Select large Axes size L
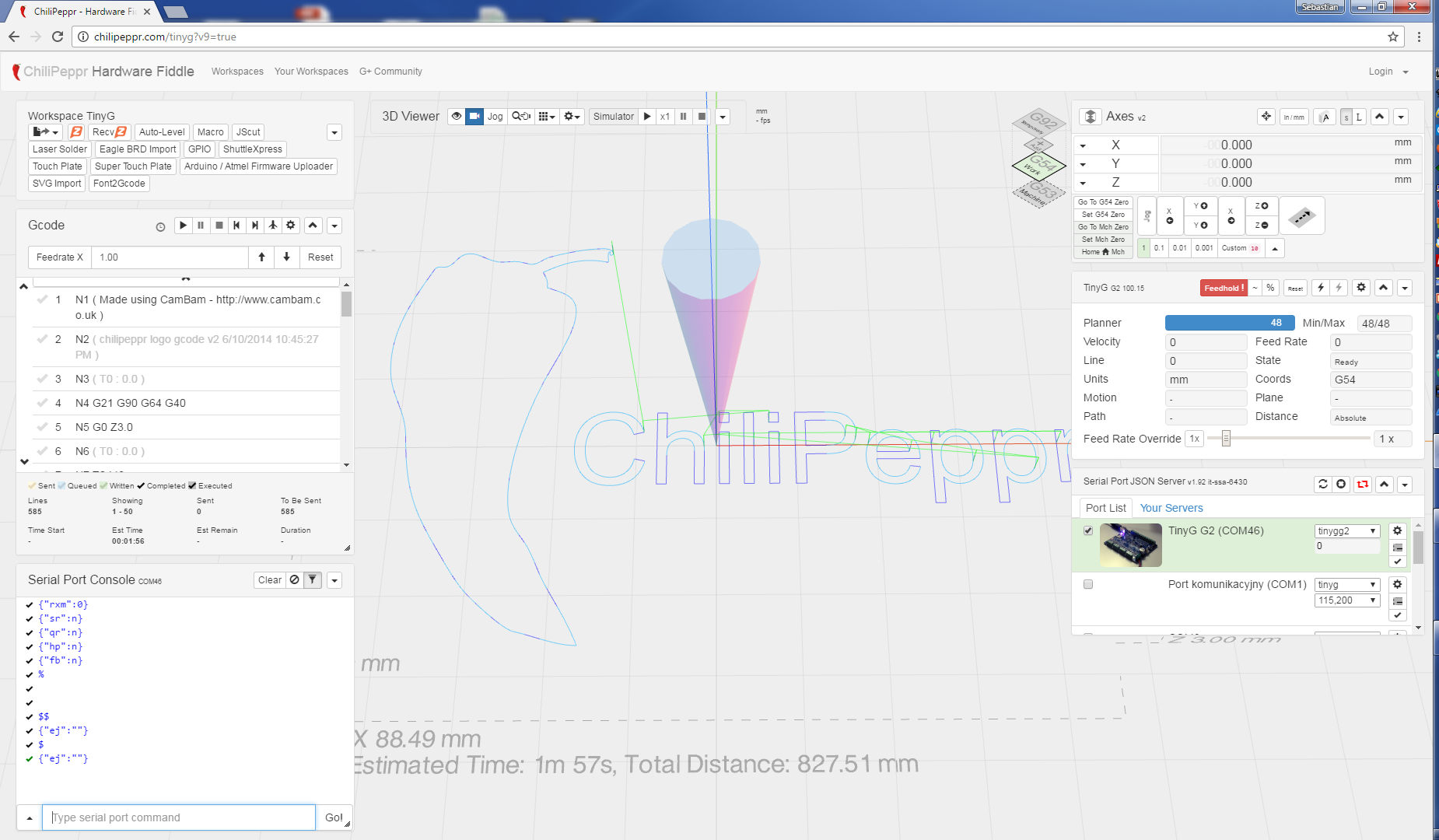The height and width of the screenshot is (840, 1439). (x=1359, y=117)
